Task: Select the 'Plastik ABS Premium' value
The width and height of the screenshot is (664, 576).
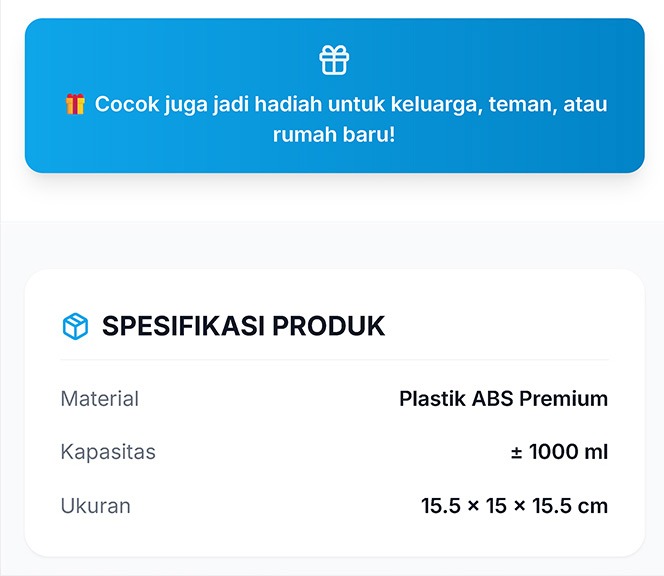Action: pos(503,399)
